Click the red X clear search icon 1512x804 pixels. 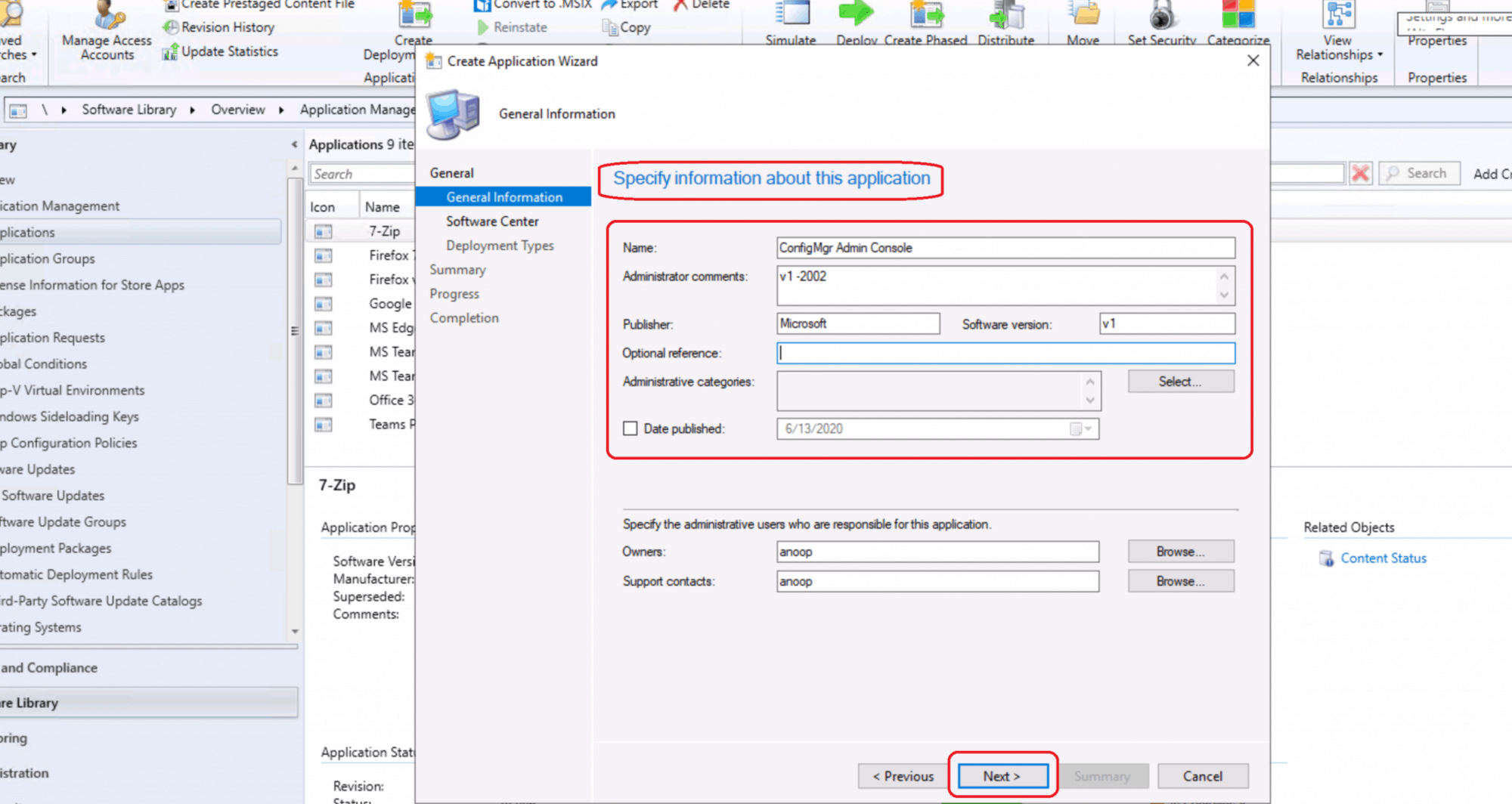pos(1361,174)
